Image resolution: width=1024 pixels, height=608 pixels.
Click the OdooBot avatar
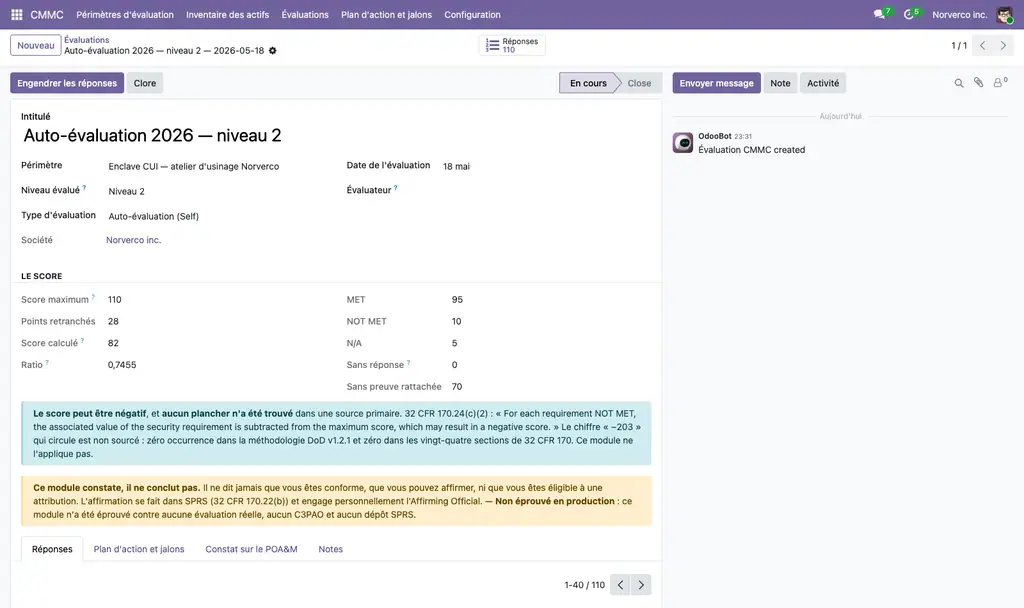click(683, 142)
